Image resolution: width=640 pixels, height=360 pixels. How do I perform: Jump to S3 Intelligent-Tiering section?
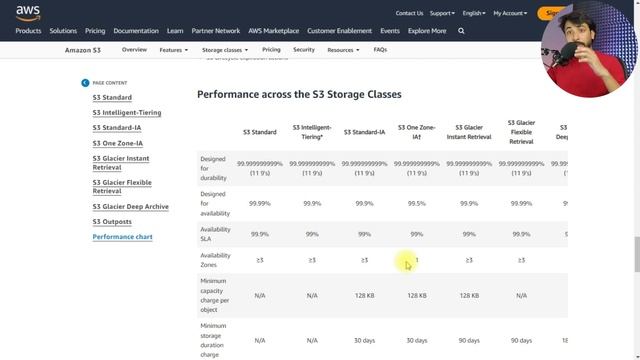[127, 113]
